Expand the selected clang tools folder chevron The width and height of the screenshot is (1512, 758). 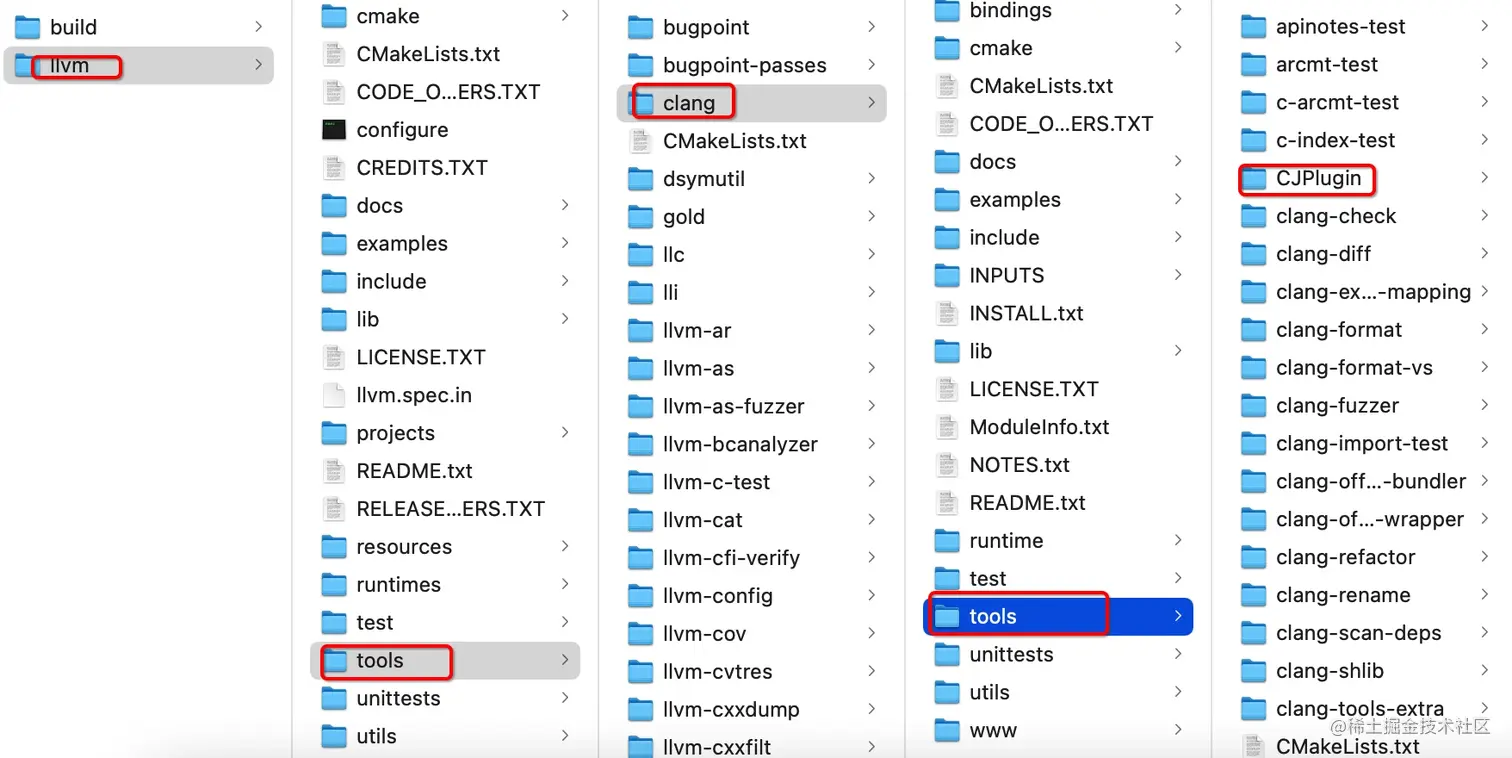[1178, 616]
